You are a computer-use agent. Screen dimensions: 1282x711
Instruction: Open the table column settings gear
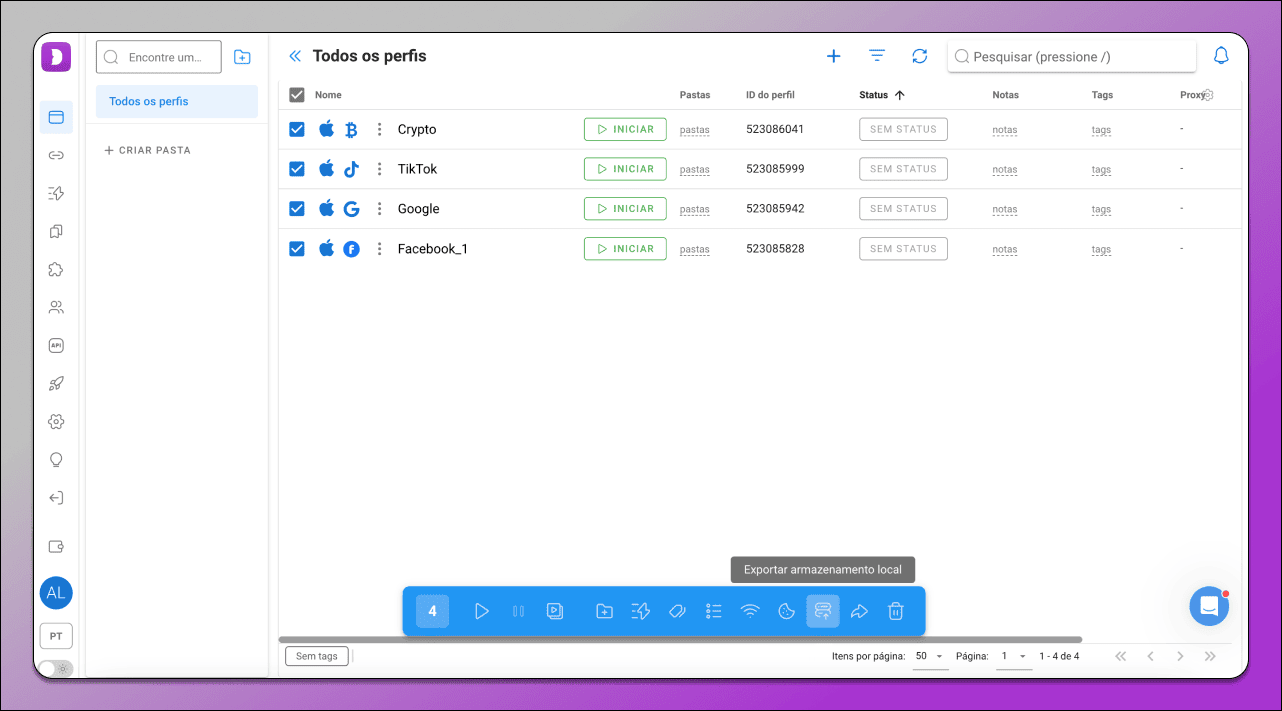pos(1208,95)
